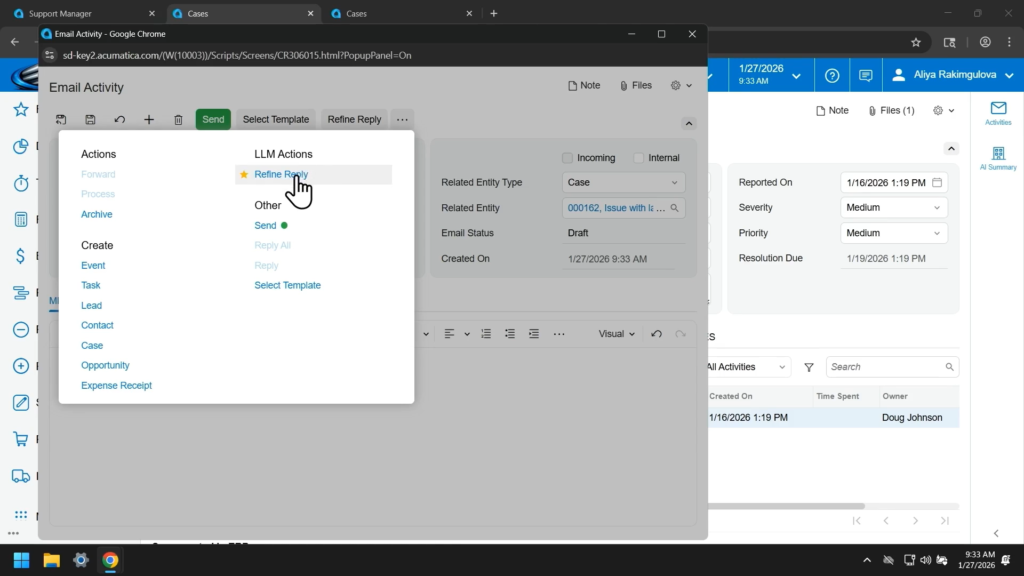The width and height of the screenshot is (1024, 576).
Task: Open the Visual editor mode dropdown
Action: pyautogui.click(x=617, y=334)
